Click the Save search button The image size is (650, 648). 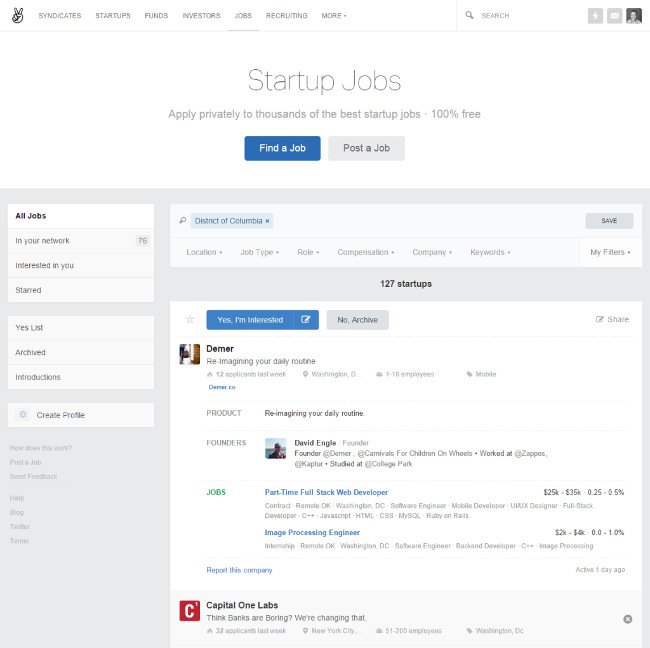click(x=609, y=221)
